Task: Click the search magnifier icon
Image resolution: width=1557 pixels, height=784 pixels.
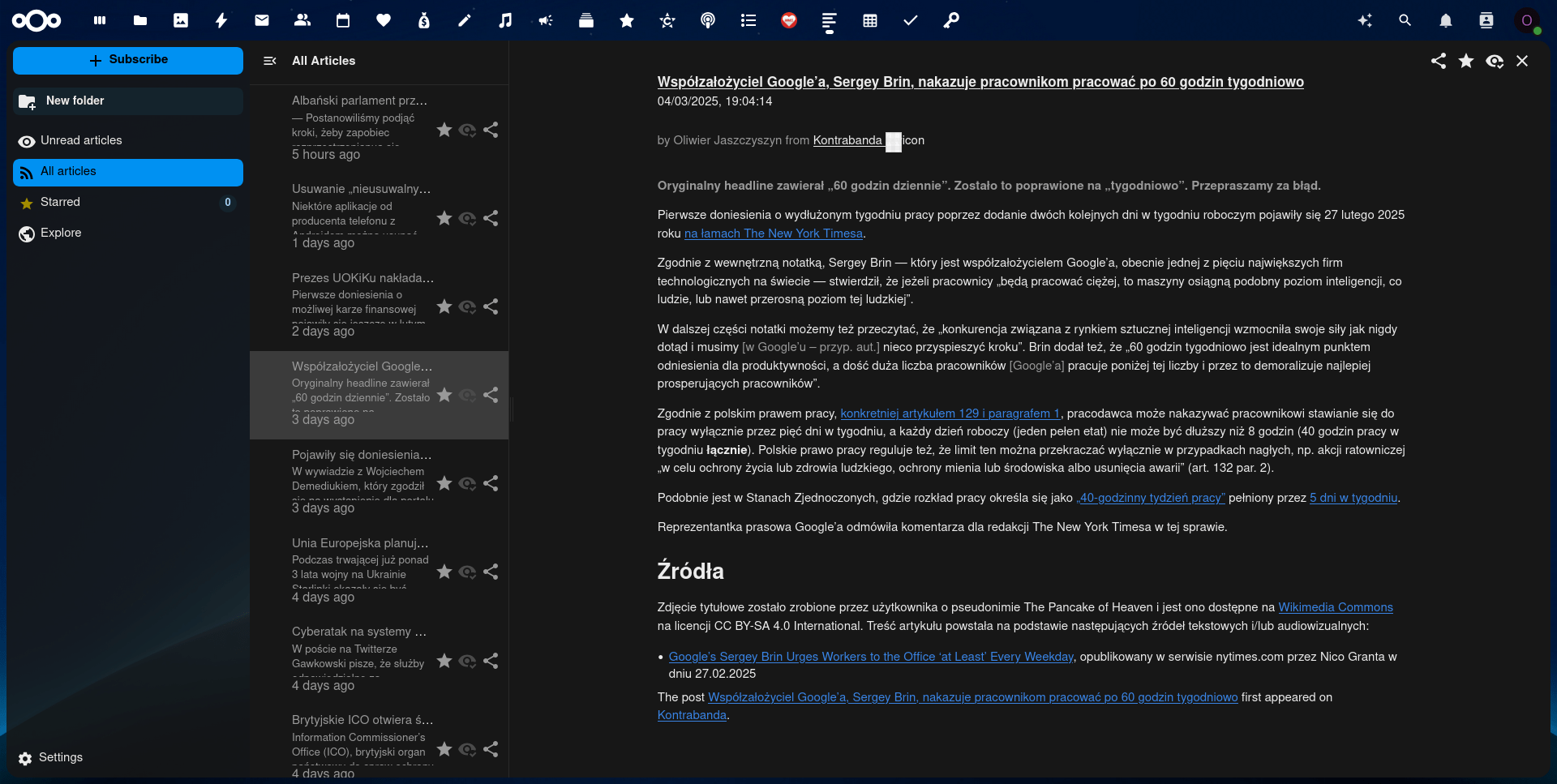Action: pos(1405,20)
